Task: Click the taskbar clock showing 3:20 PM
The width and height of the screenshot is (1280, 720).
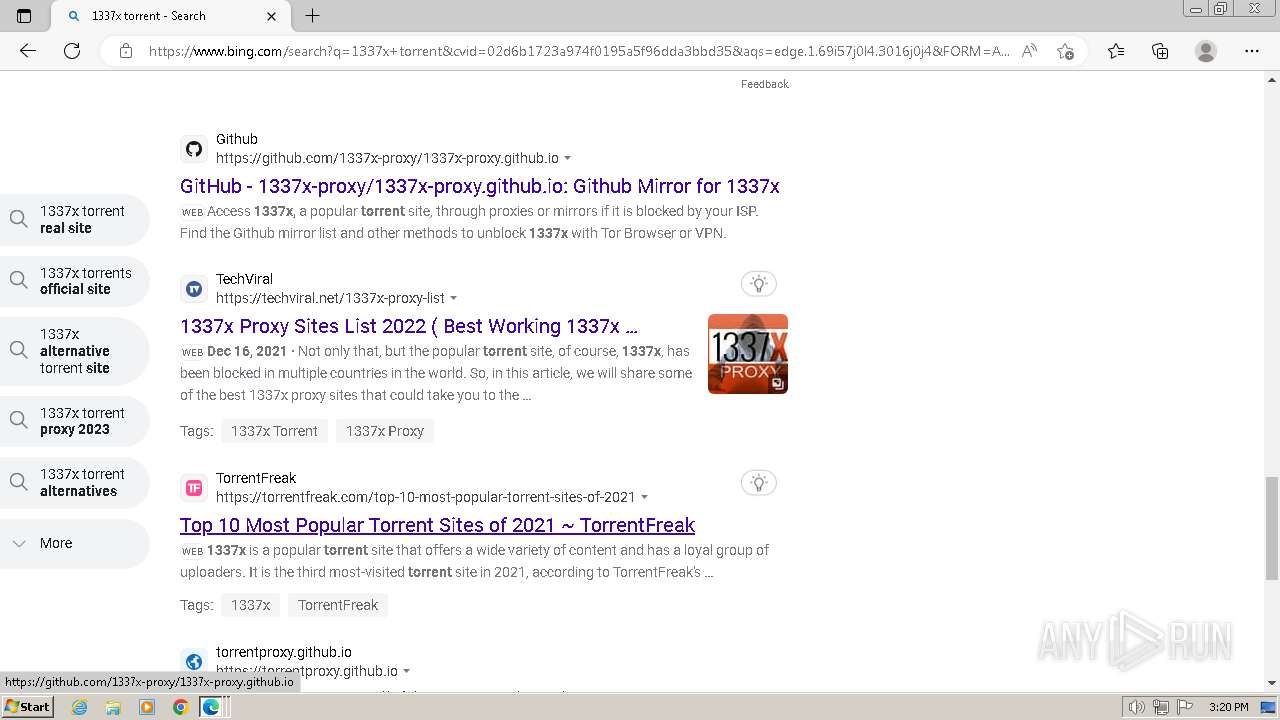Action: pos(1228,707)
